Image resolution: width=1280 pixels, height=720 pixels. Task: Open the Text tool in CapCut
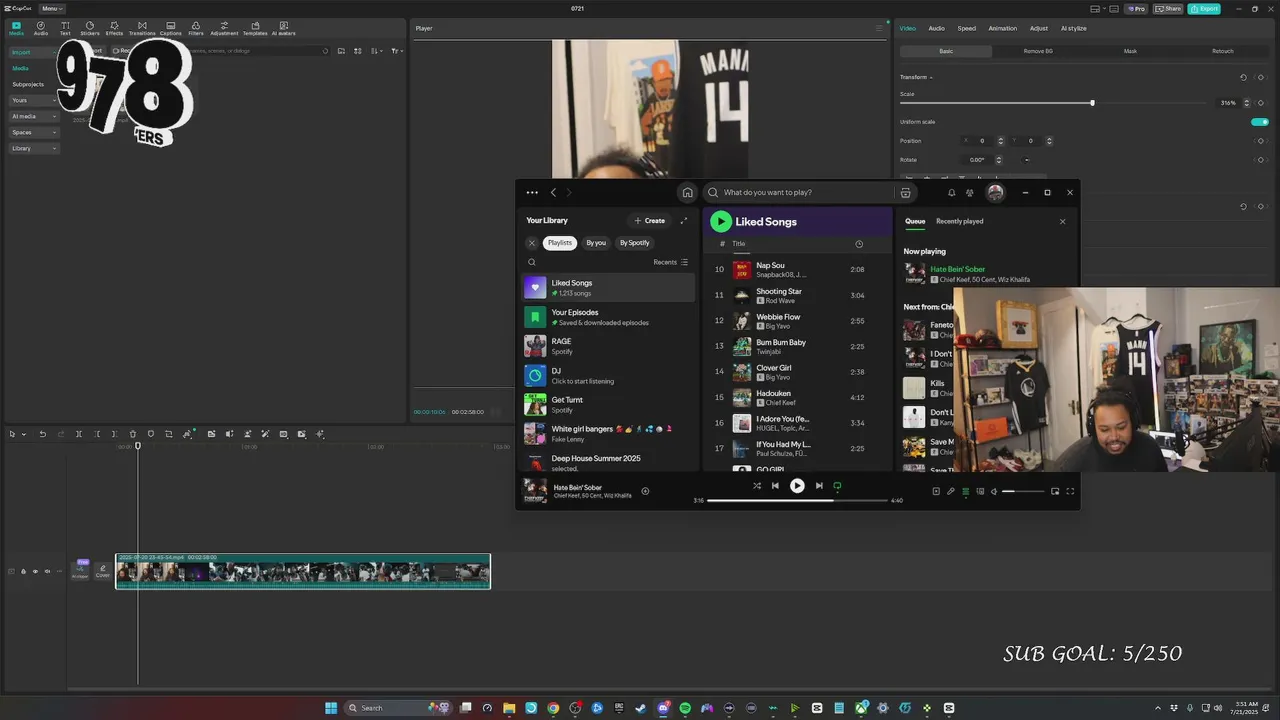(65, 28)
